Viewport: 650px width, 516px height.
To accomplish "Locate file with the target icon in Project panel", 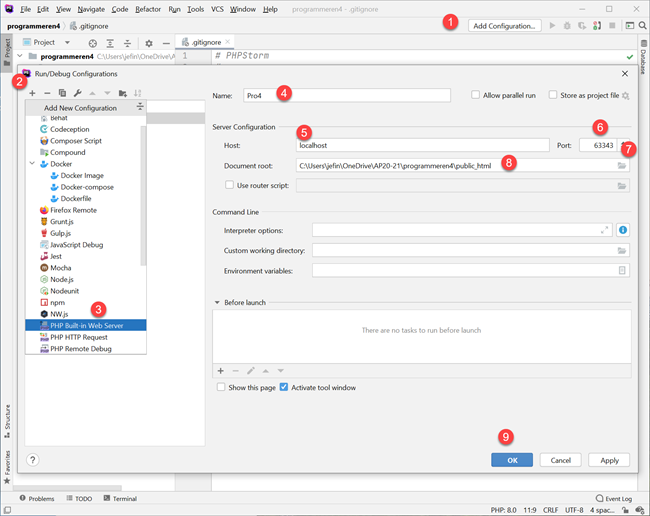I will [x=93, y=43].
